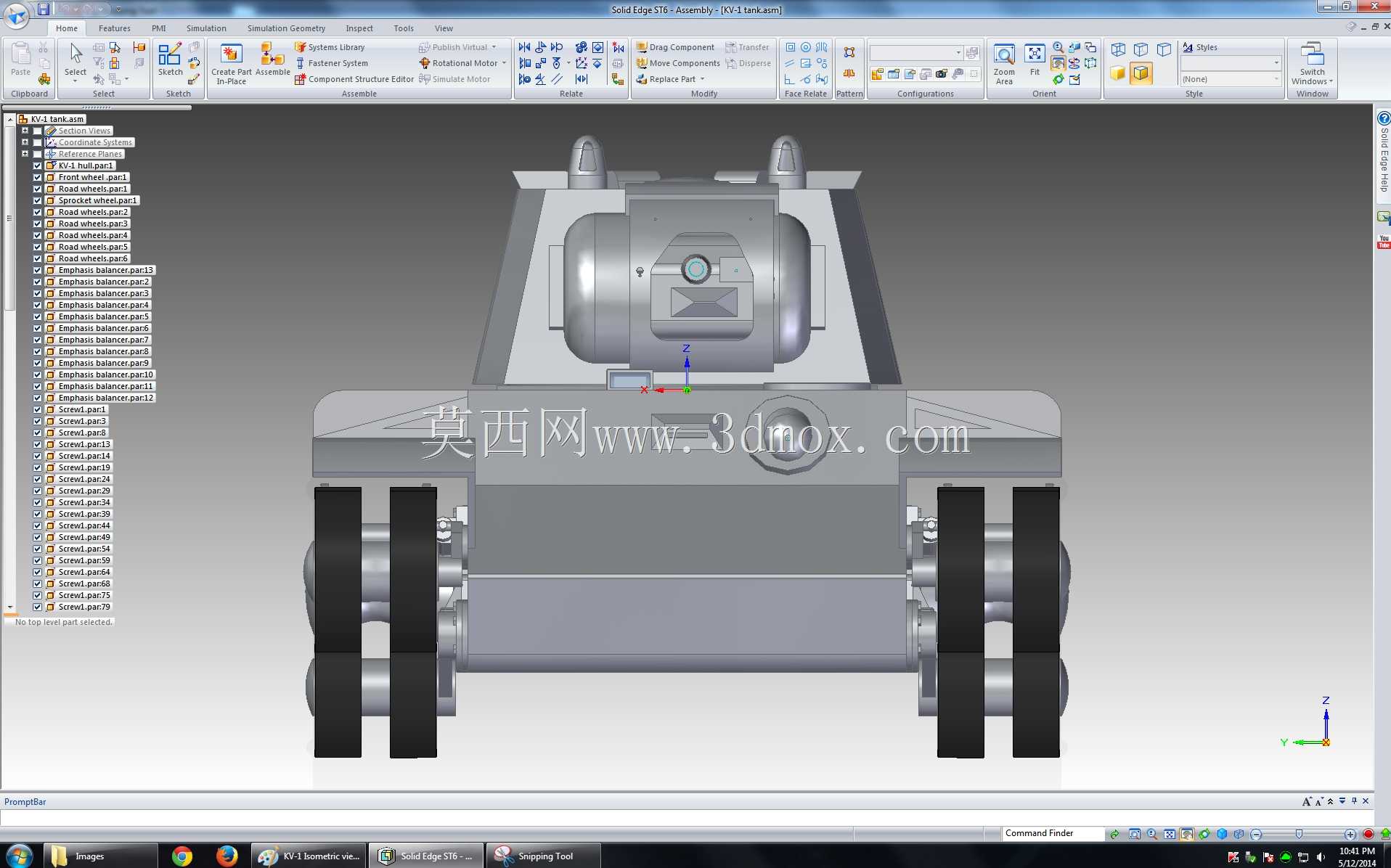Toggle Screw1.par:1 checkbox
This screenshot has height=868, width=1391.
point(37,409)
